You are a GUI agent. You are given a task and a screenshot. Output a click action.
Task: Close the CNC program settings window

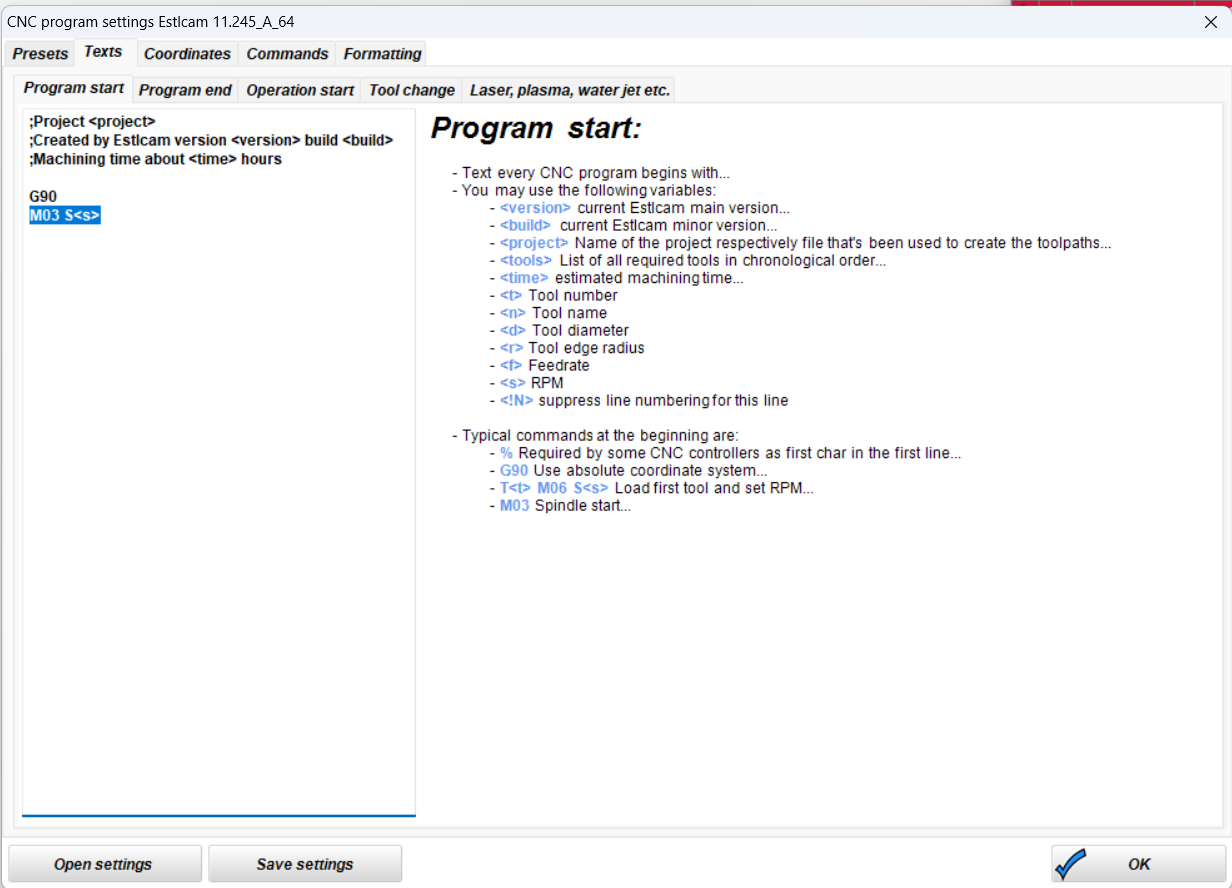pos(1210,21)
